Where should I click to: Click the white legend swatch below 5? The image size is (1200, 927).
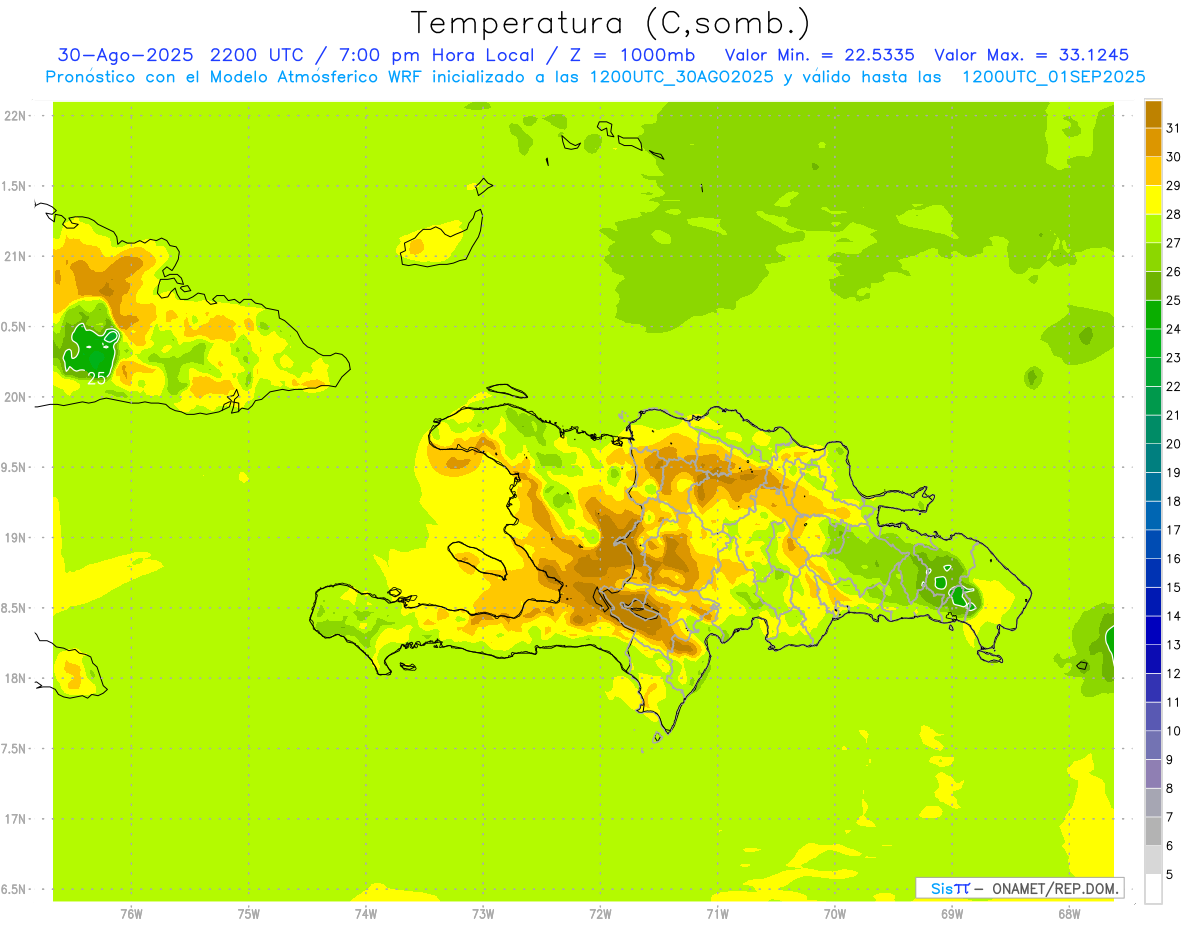(x=1153, y=888)
